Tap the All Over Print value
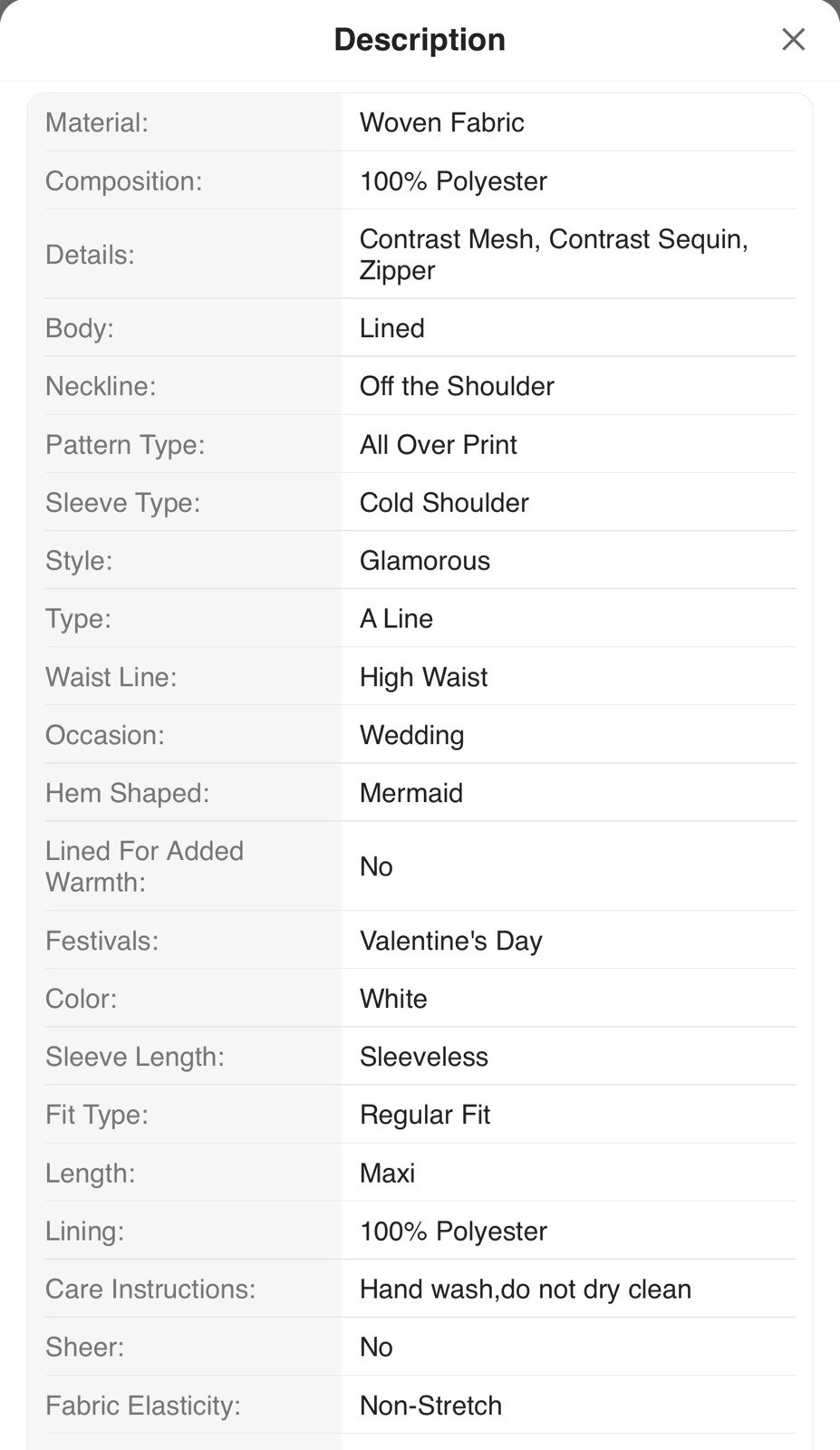 [x=438, y=445]
